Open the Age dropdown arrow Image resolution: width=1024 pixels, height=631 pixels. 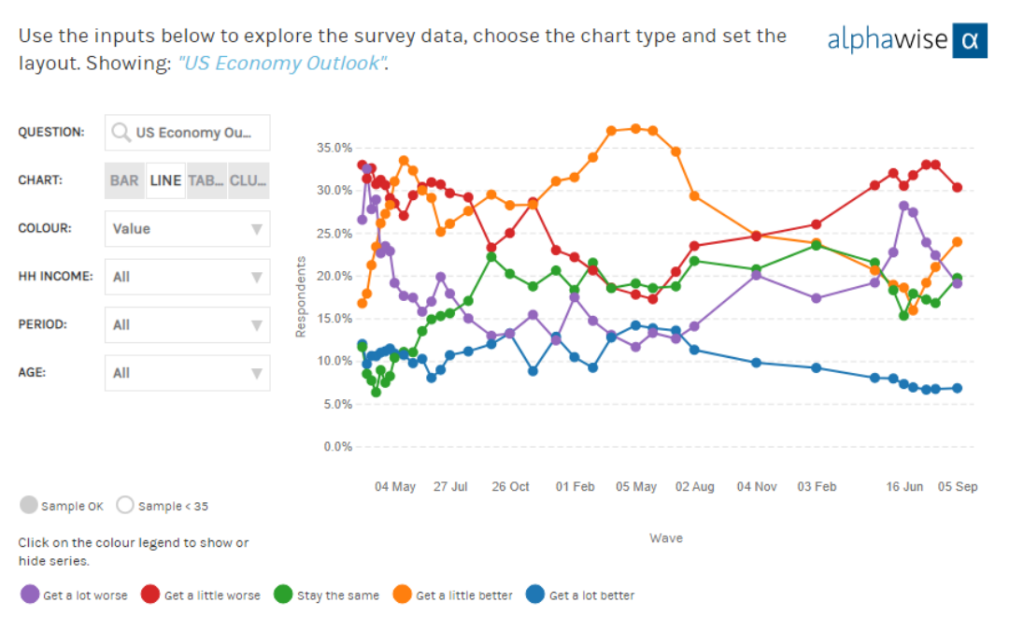point(257,373)
